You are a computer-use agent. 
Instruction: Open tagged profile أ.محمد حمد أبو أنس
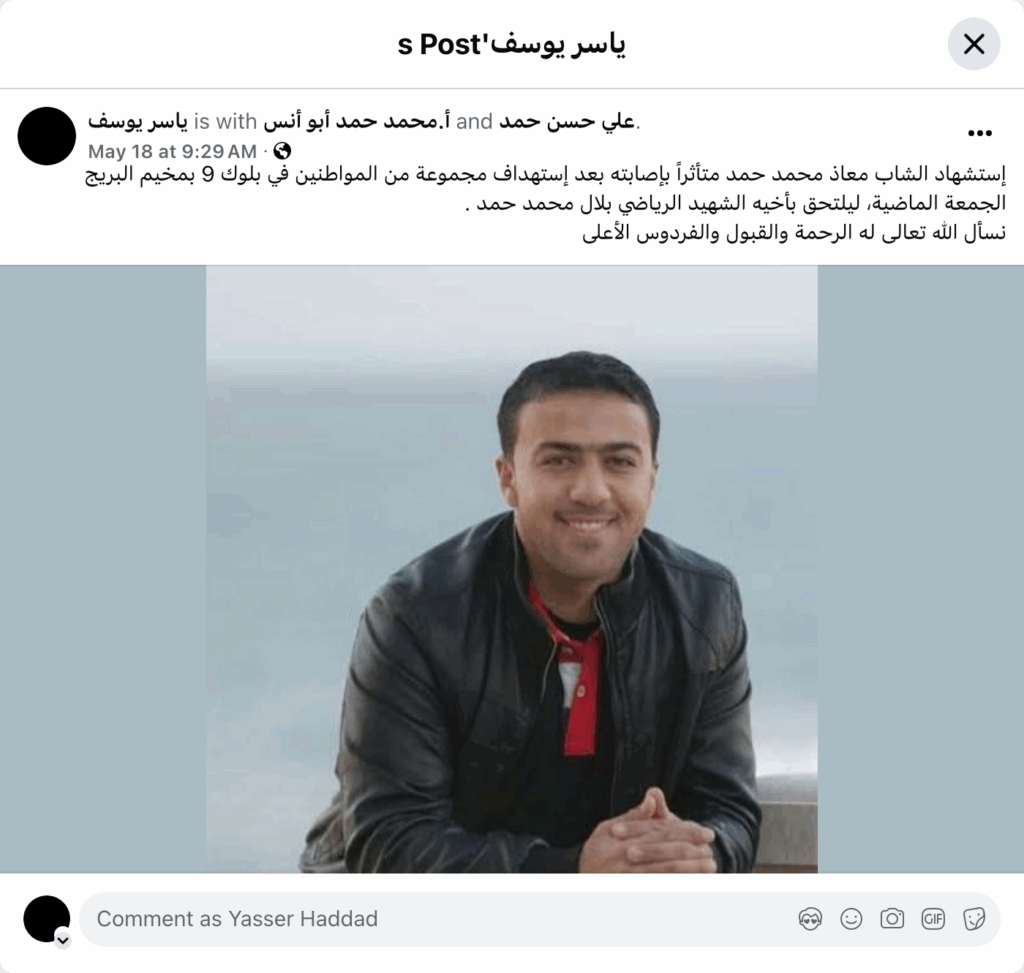point(357,121)
